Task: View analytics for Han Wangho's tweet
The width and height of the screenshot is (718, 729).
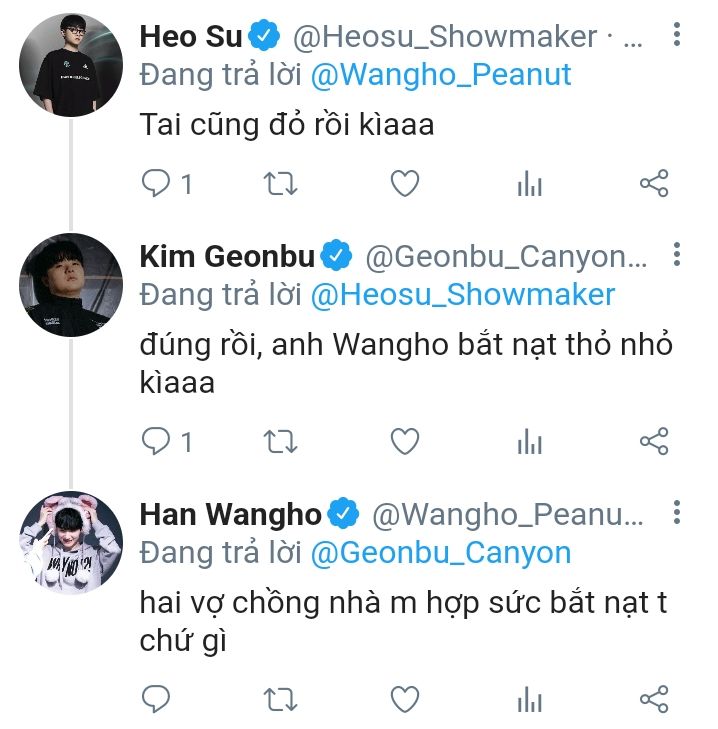Action: pyautogui.click(x=530, y=699)
